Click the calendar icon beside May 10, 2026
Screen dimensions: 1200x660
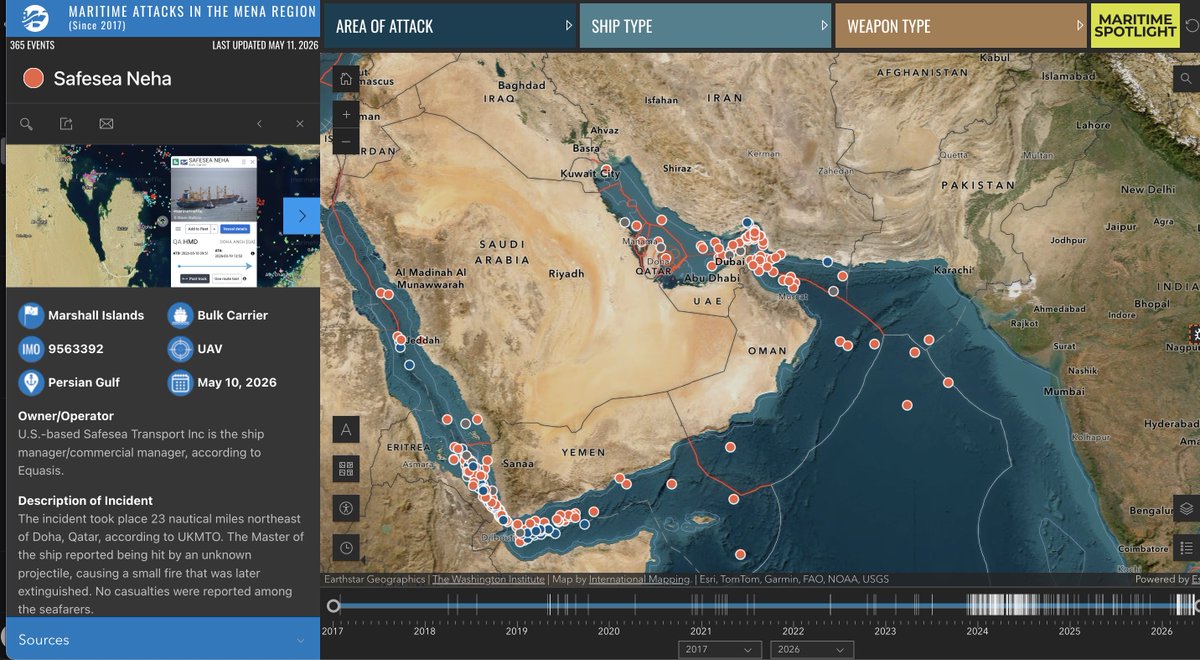[x=180, y=382]
